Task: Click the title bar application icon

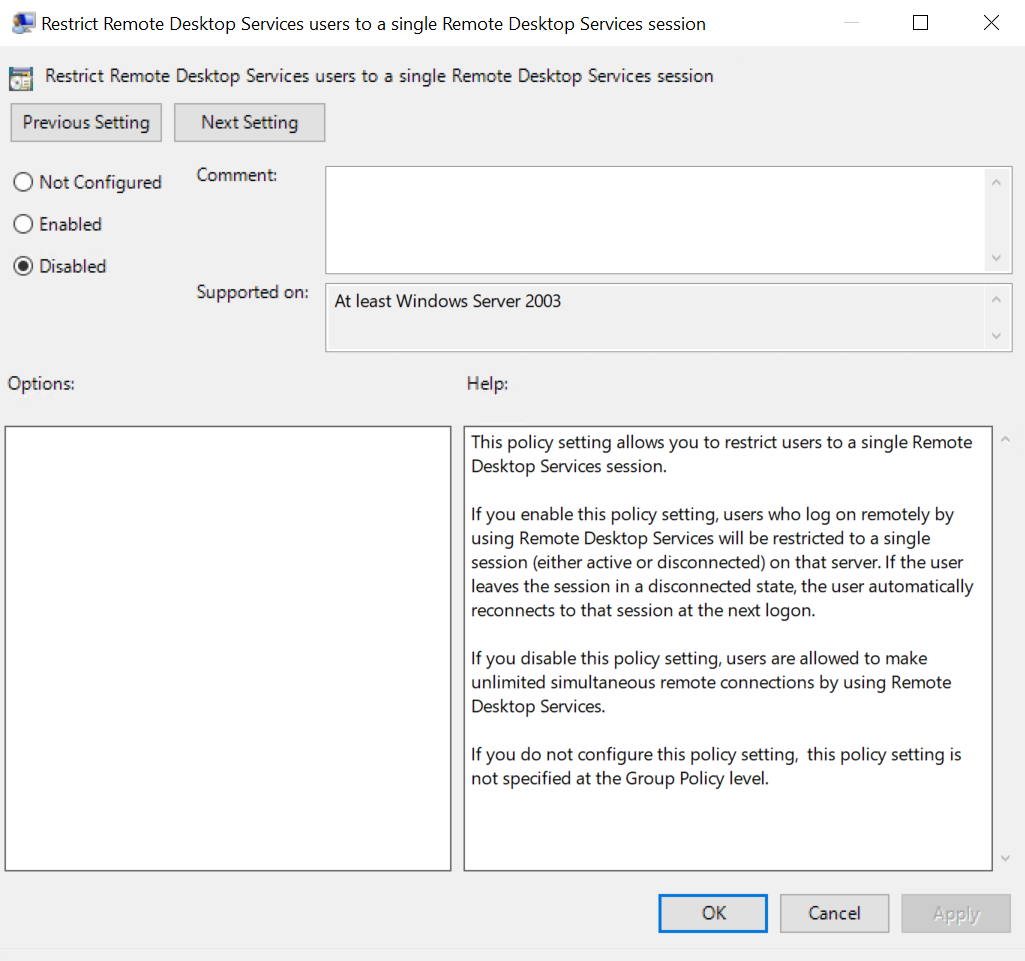Action: click(23, 24)
